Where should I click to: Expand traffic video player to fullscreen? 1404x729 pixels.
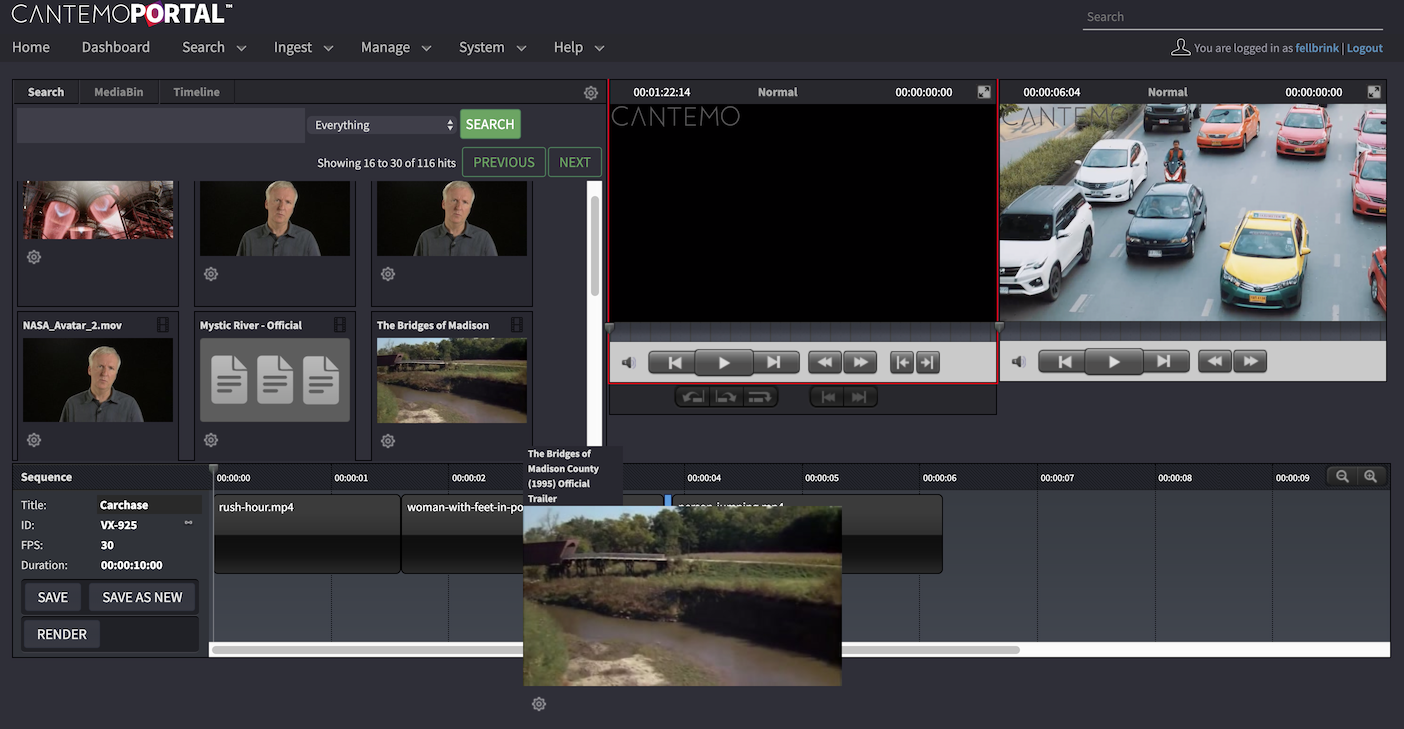(1374, 92)
